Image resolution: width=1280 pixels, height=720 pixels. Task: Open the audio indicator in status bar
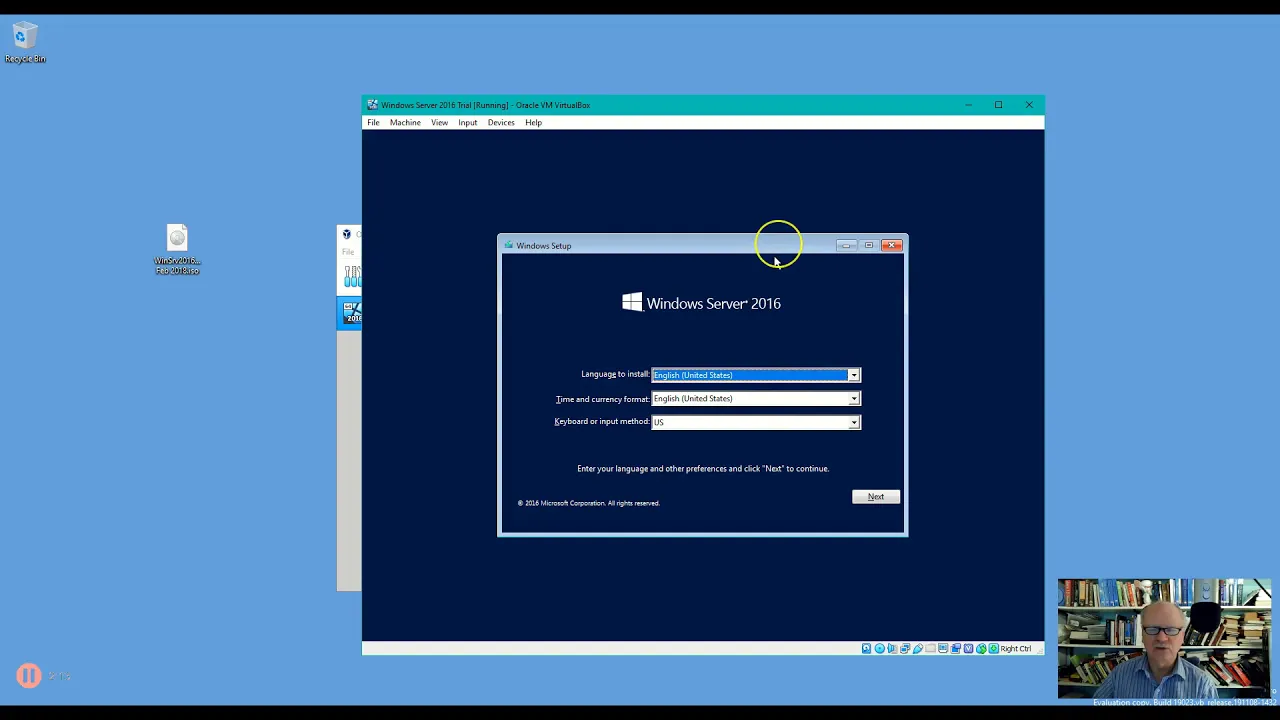[x=892, y=649]
